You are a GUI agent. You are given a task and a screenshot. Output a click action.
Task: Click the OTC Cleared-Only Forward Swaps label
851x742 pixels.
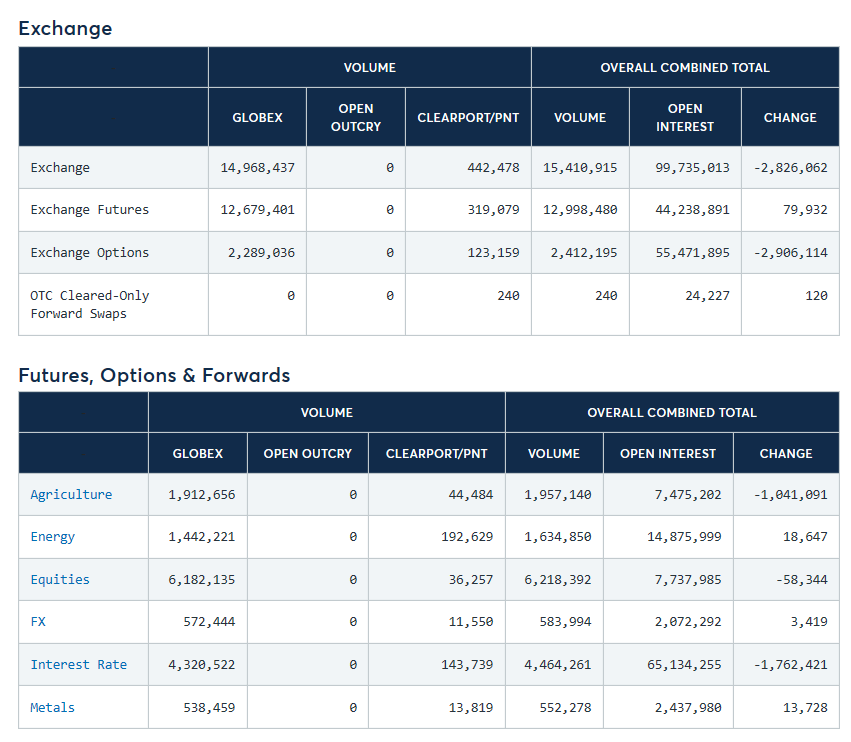pos(90,305)
